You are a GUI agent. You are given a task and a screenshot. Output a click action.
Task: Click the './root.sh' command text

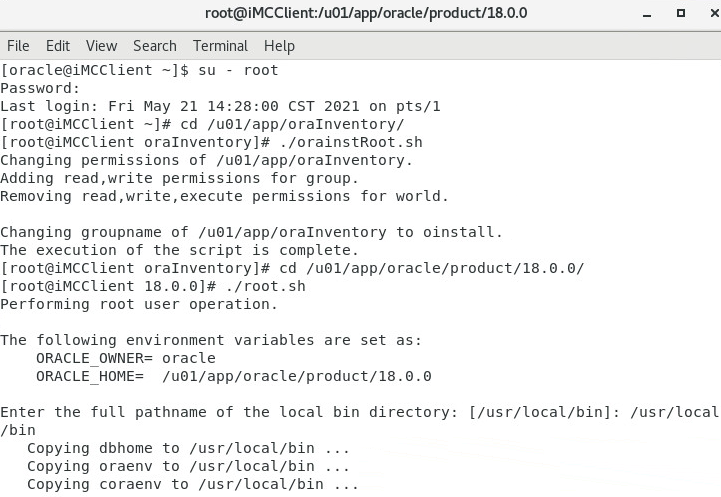pyautogui.click(x=265, y=286)
